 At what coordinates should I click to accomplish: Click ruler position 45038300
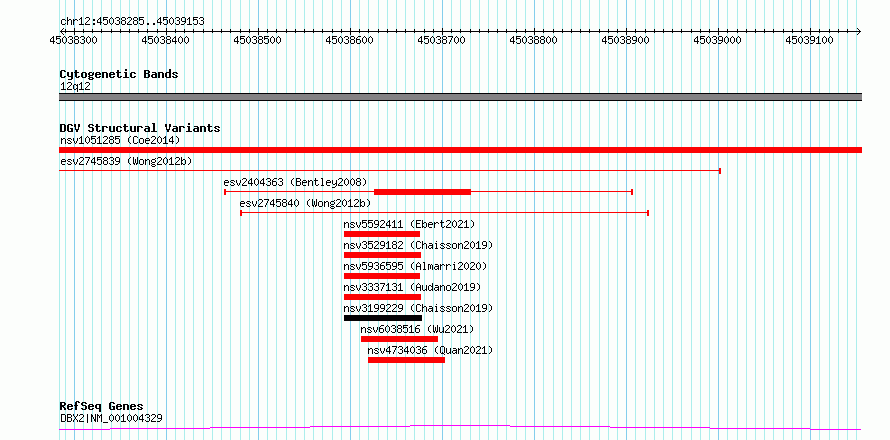point(74,40)
